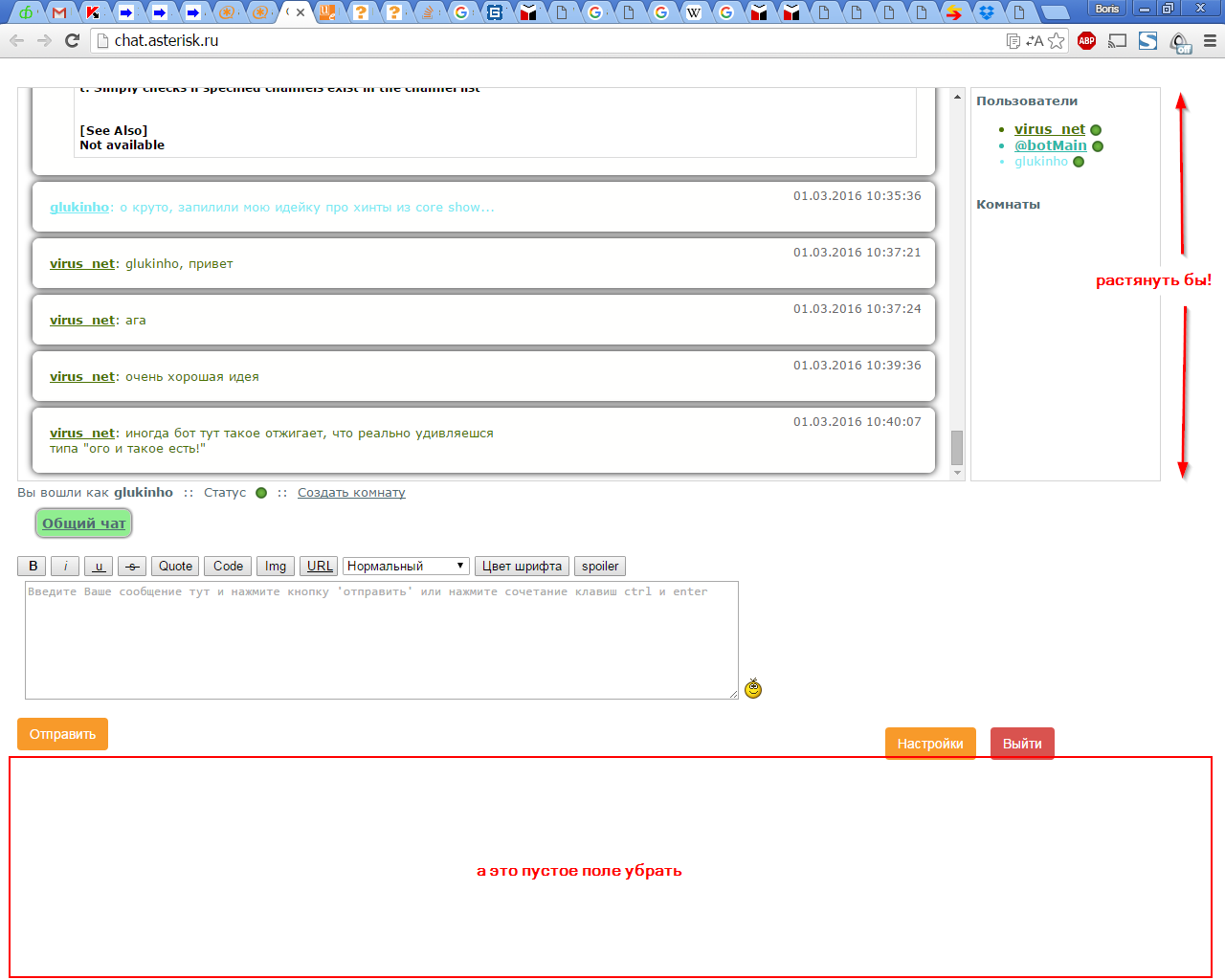1225x980 pixels.
Task: Click the smiley emoticon picker icon
Action: click(x=753, y=688)
